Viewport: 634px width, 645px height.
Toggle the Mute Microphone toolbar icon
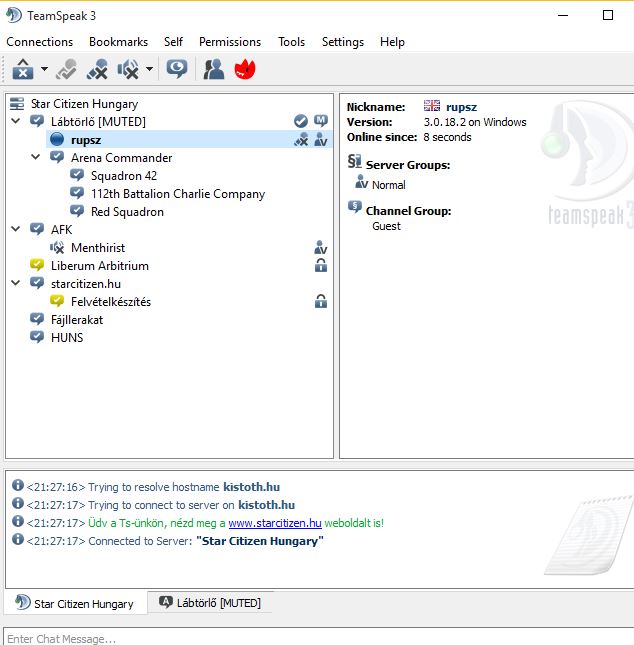point(97,69)
